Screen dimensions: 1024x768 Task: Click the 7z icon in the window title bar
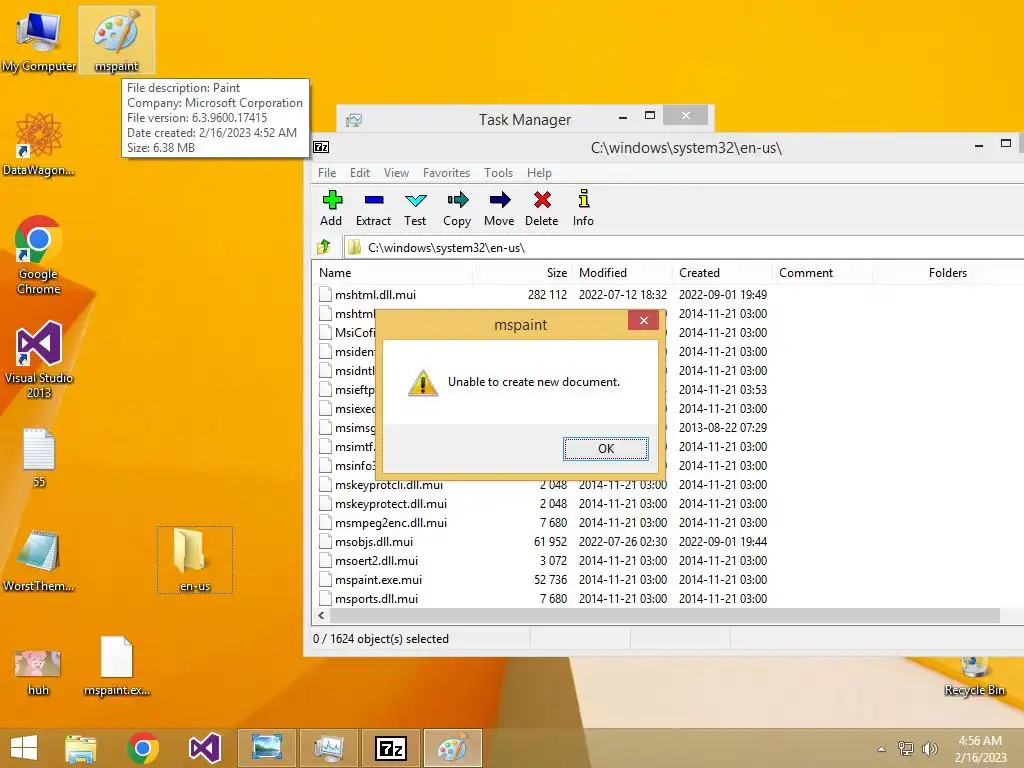tap(321, 147)
